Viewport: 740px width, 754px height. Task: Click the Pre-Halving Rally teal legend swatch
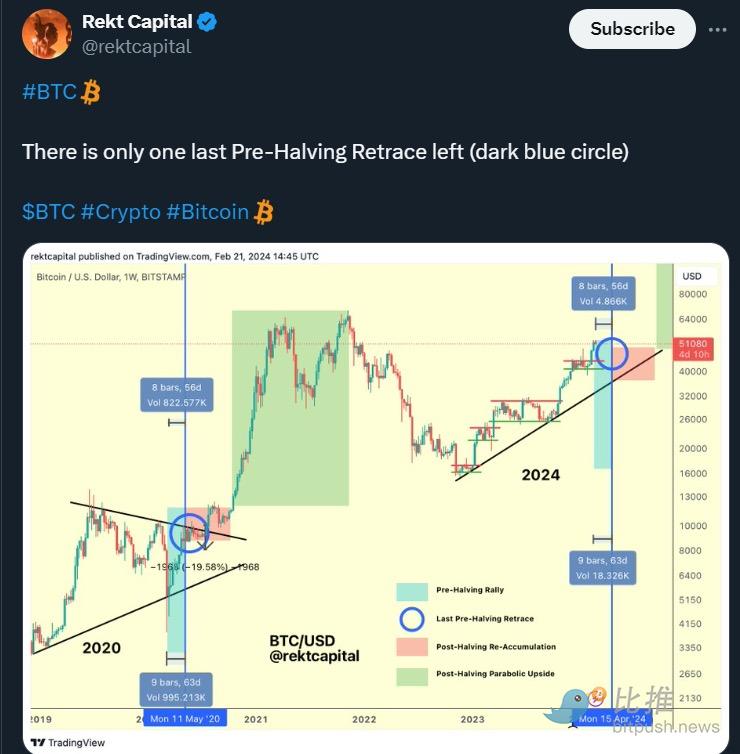pos(412,591)
